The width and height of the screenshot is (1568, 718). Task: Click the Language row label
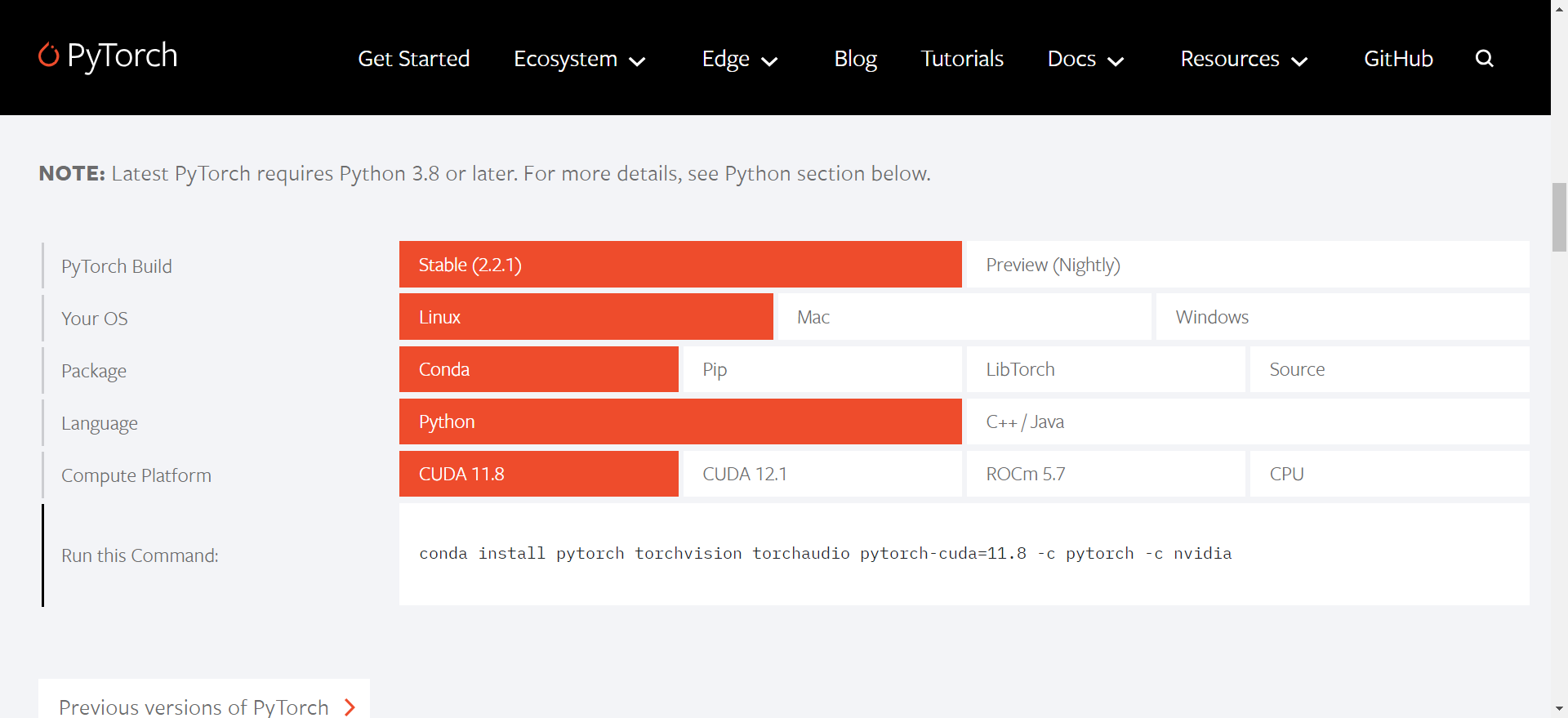100,423
